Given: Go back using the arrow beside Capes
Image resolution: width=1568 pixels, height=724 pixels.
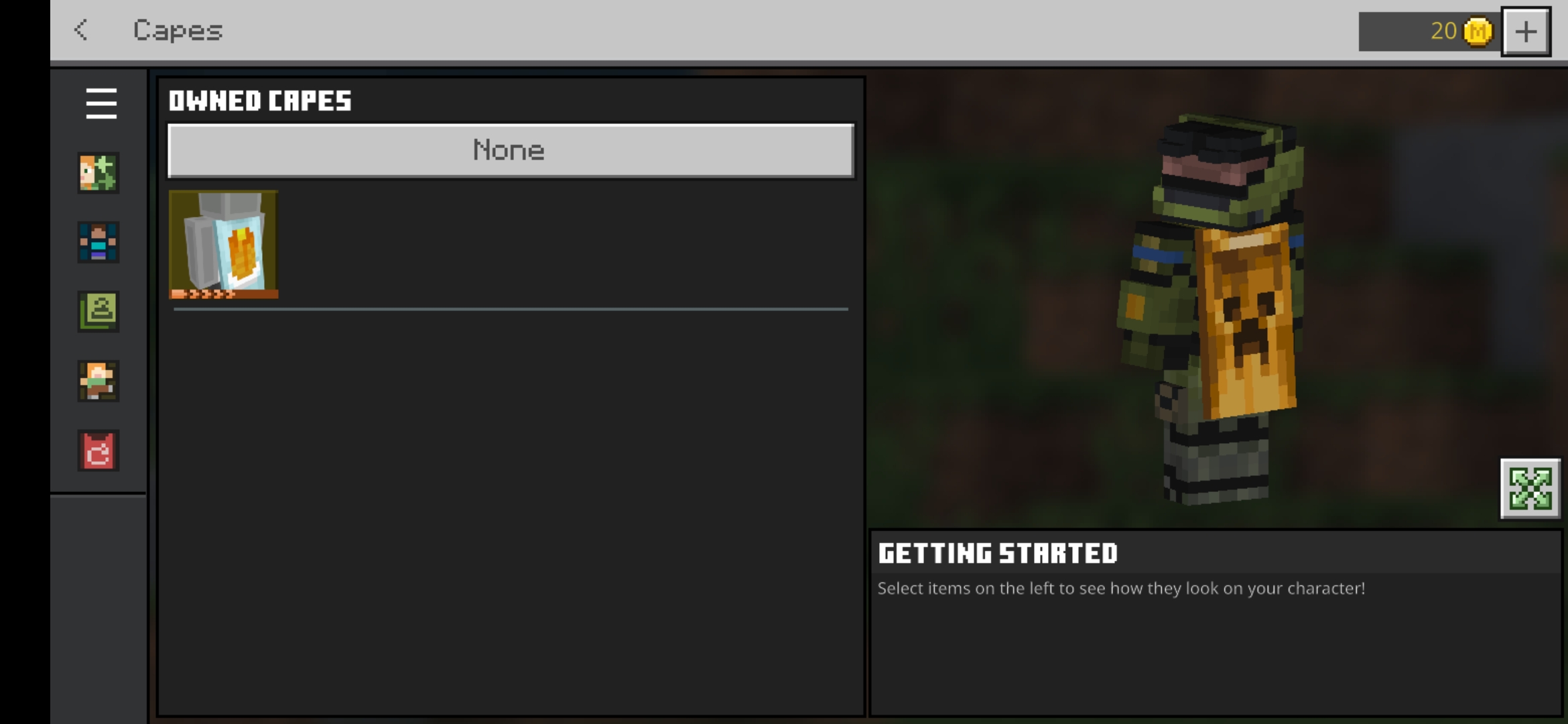Looking at the screenshot, I should tap(81, 30).
